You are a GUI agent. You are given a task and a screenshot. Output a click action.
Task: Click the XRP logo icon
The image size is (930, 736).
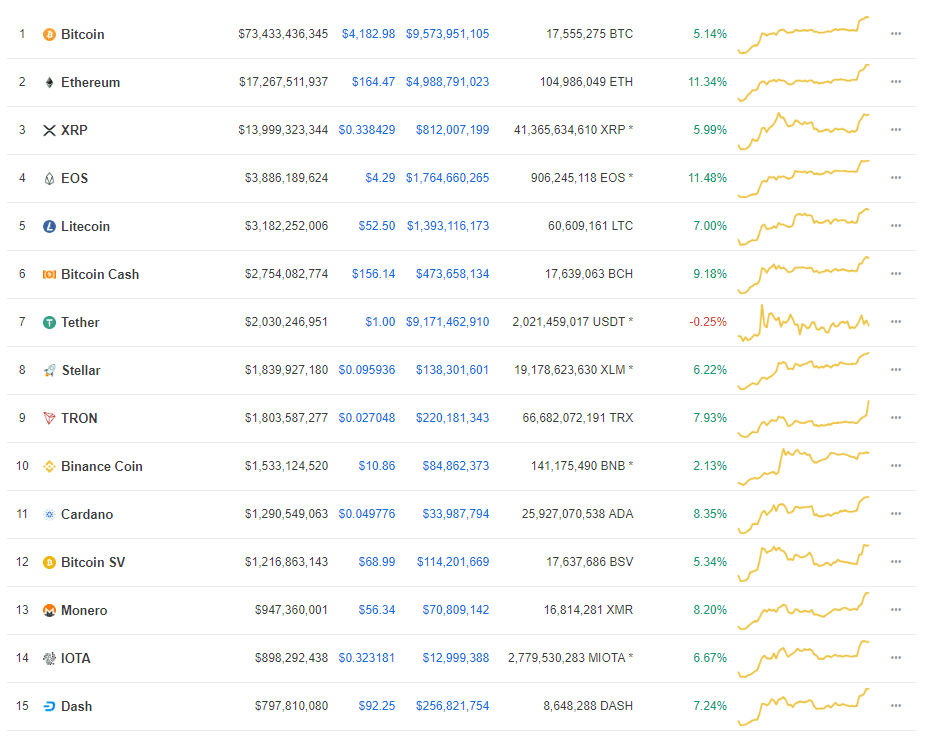pyautogui.click(x=49, y=130)
